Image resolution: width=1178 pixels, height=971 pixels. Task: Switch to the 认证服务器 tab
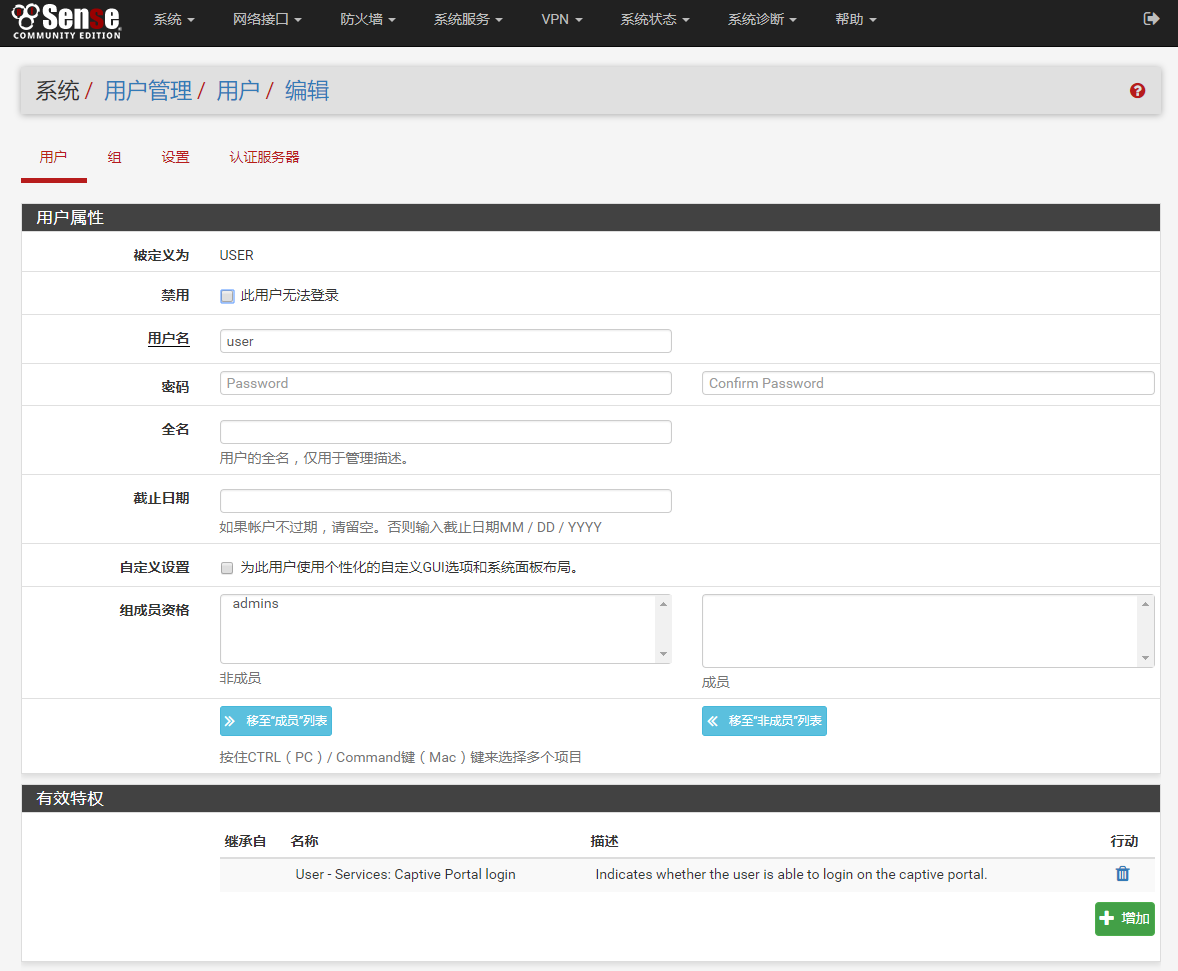click(264, 157)
